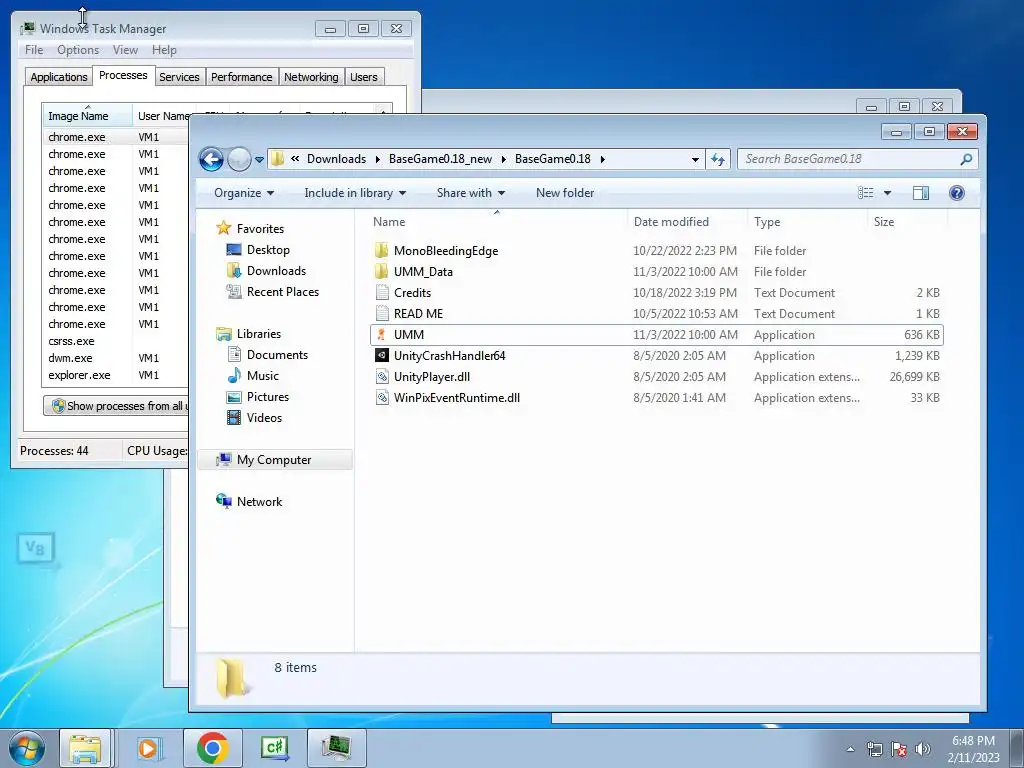Click the search magnifier icon
1024x768 pixels.
point(966,159)
